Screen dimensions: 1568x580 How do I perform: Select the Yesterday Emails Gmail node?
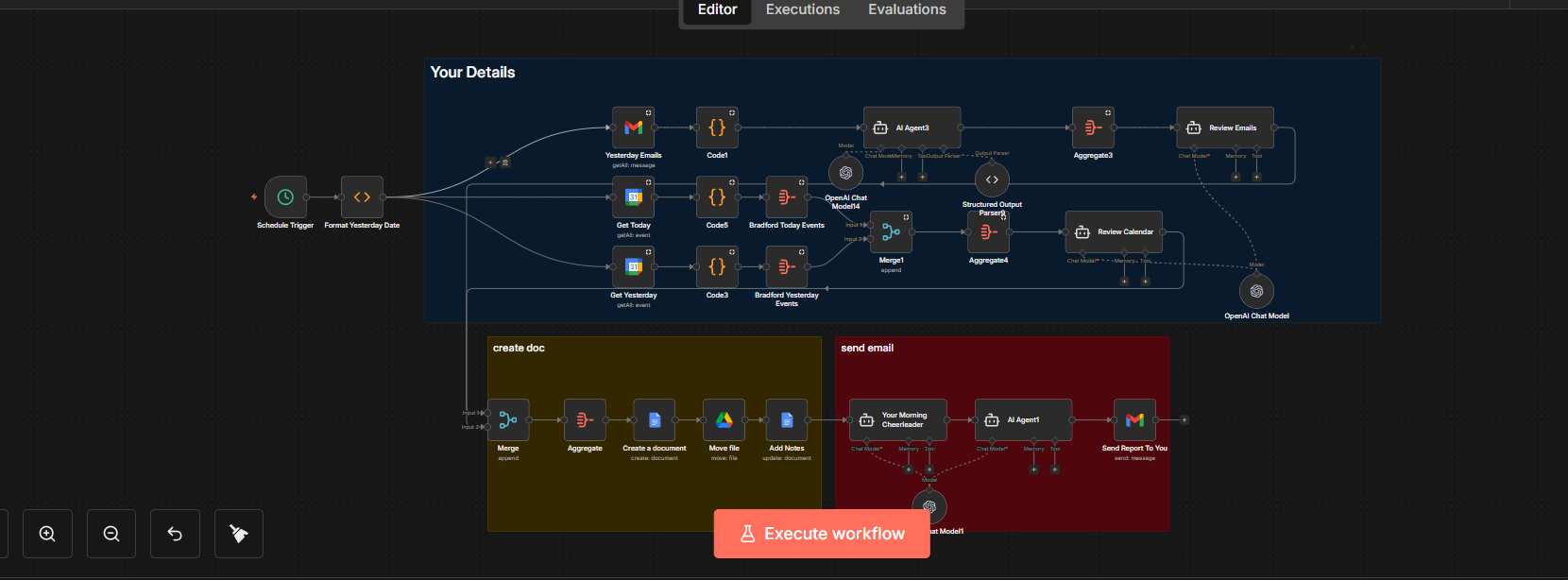click(633, 128)
